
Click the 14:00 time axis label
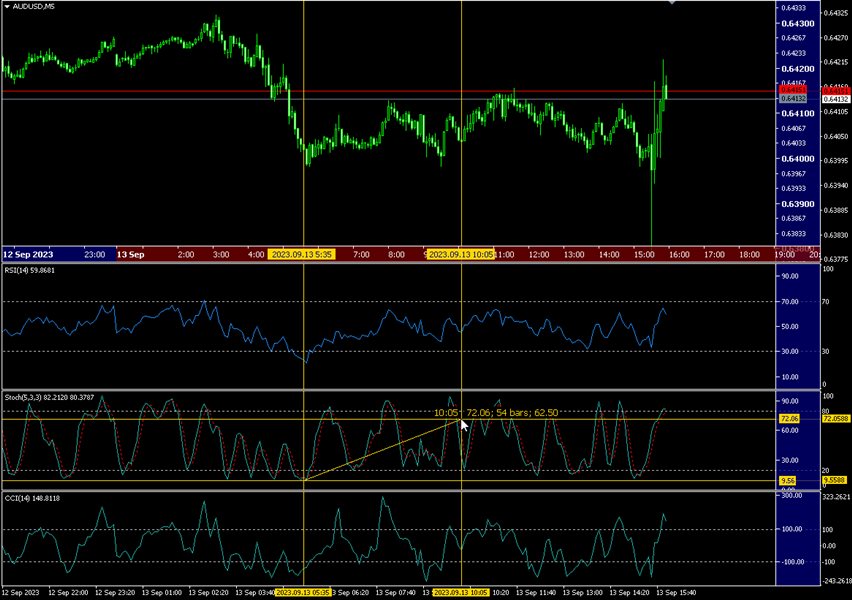point(609,254)
